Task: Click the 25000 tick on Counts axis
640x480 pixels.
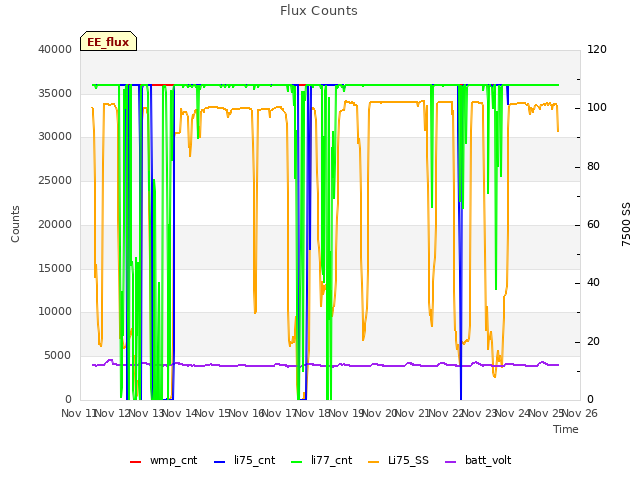Action: [55, 180]
